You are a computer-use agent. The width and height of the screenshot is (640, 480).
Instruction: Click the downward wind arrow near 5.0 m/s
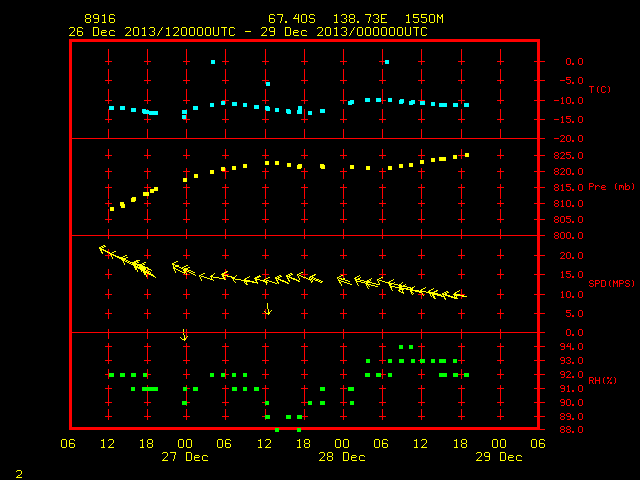point(268,309)
